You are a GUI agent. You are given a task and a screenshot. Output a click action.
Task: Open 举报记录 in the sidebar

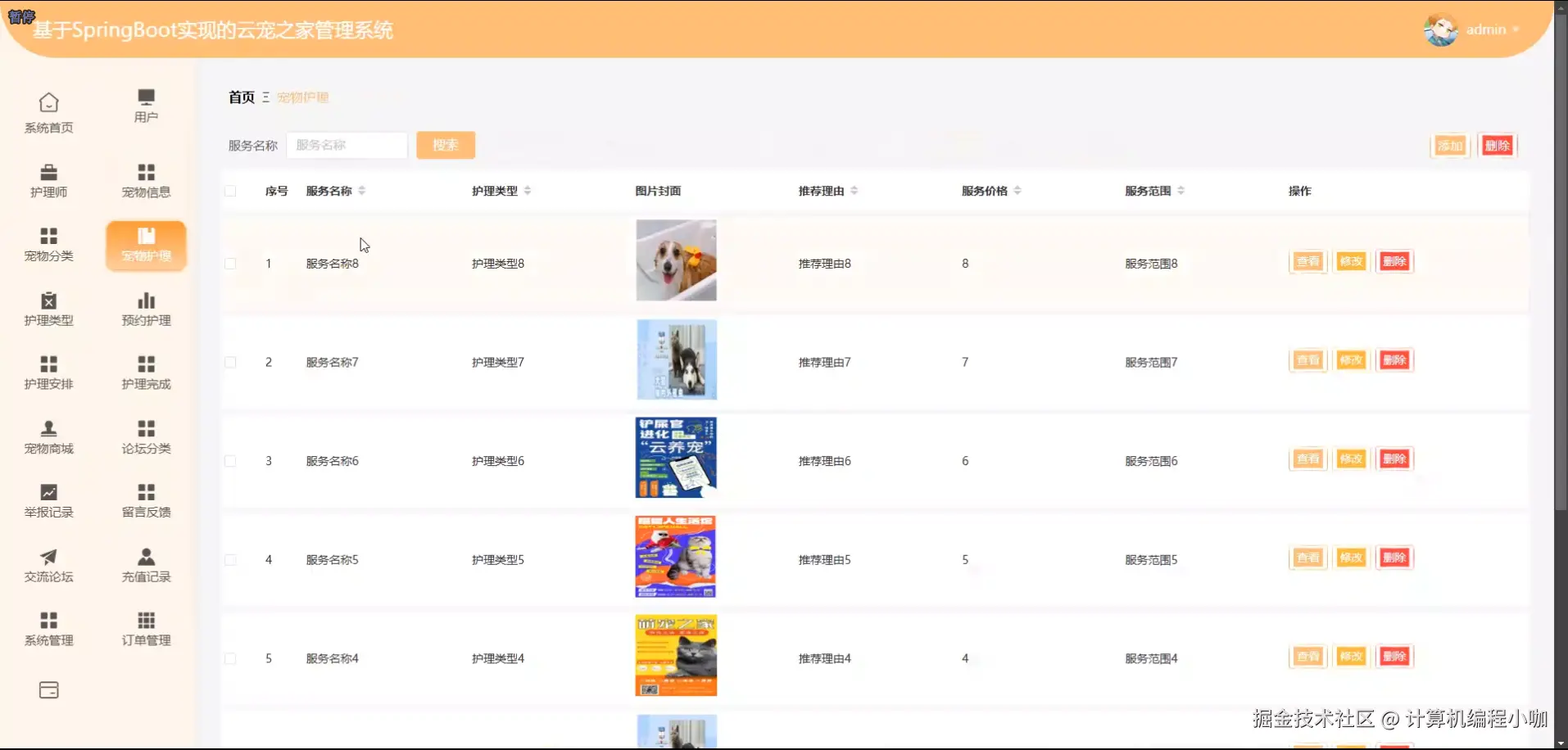coord(48,501)
